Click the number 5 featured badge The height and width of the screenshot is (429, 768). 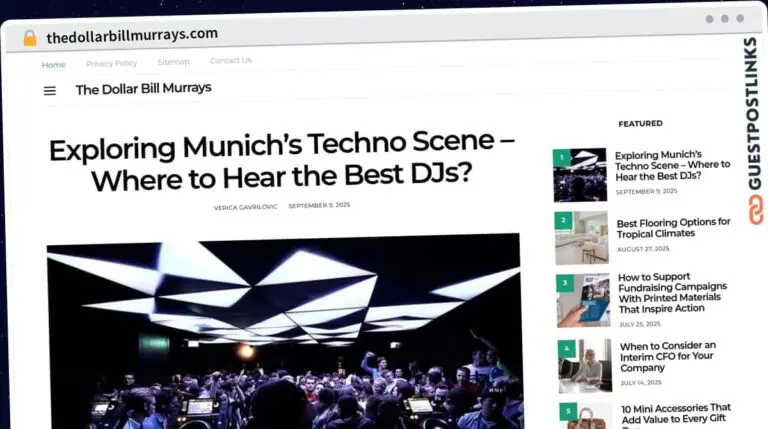(x=566, y=410)
